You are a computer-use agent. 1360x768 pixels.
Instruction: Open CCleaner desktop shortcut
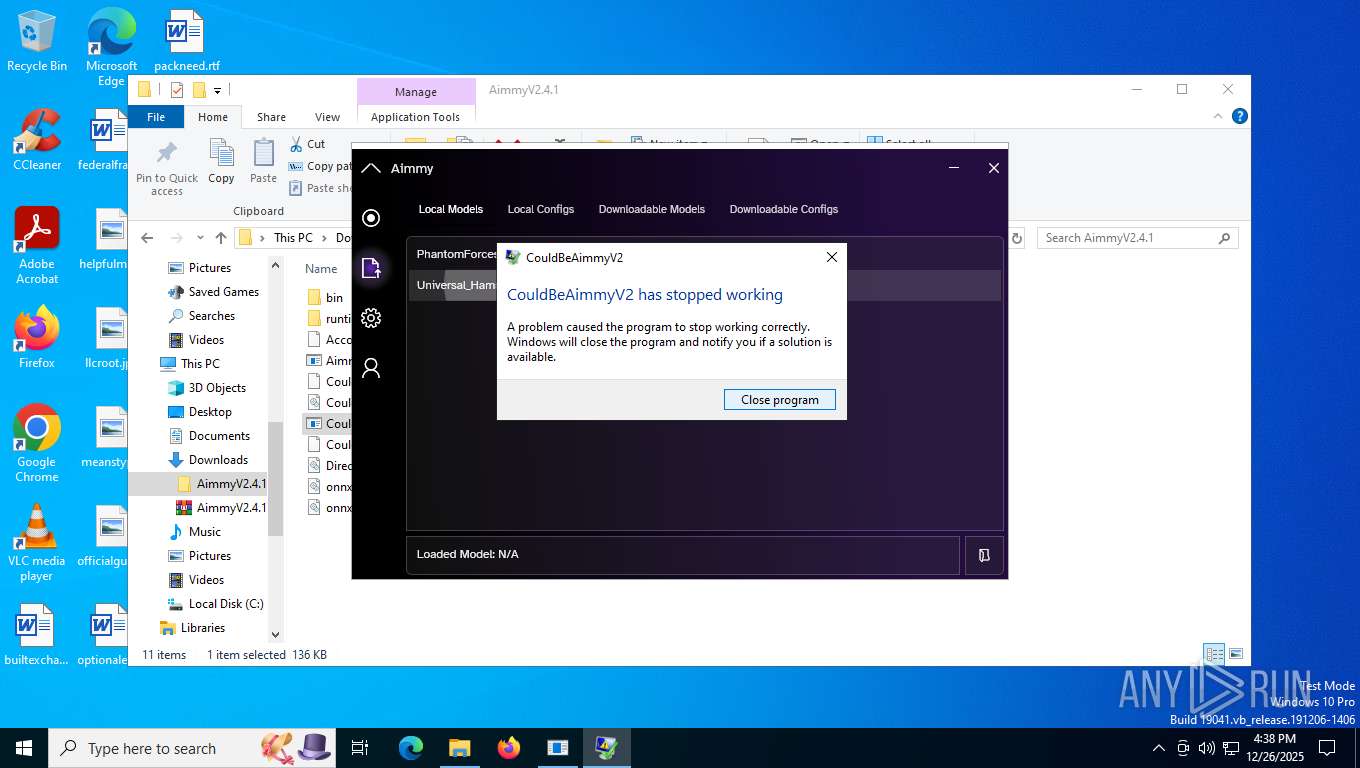point(37,140)
